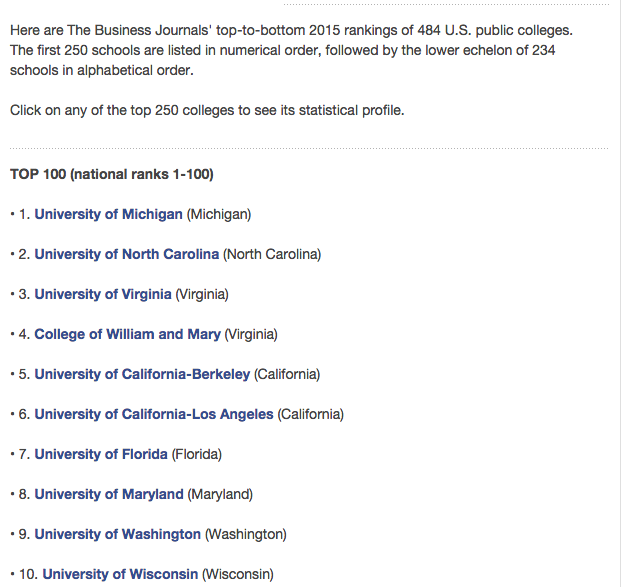
Task: Click the (Michigan) state label
Action: point(219,214)
